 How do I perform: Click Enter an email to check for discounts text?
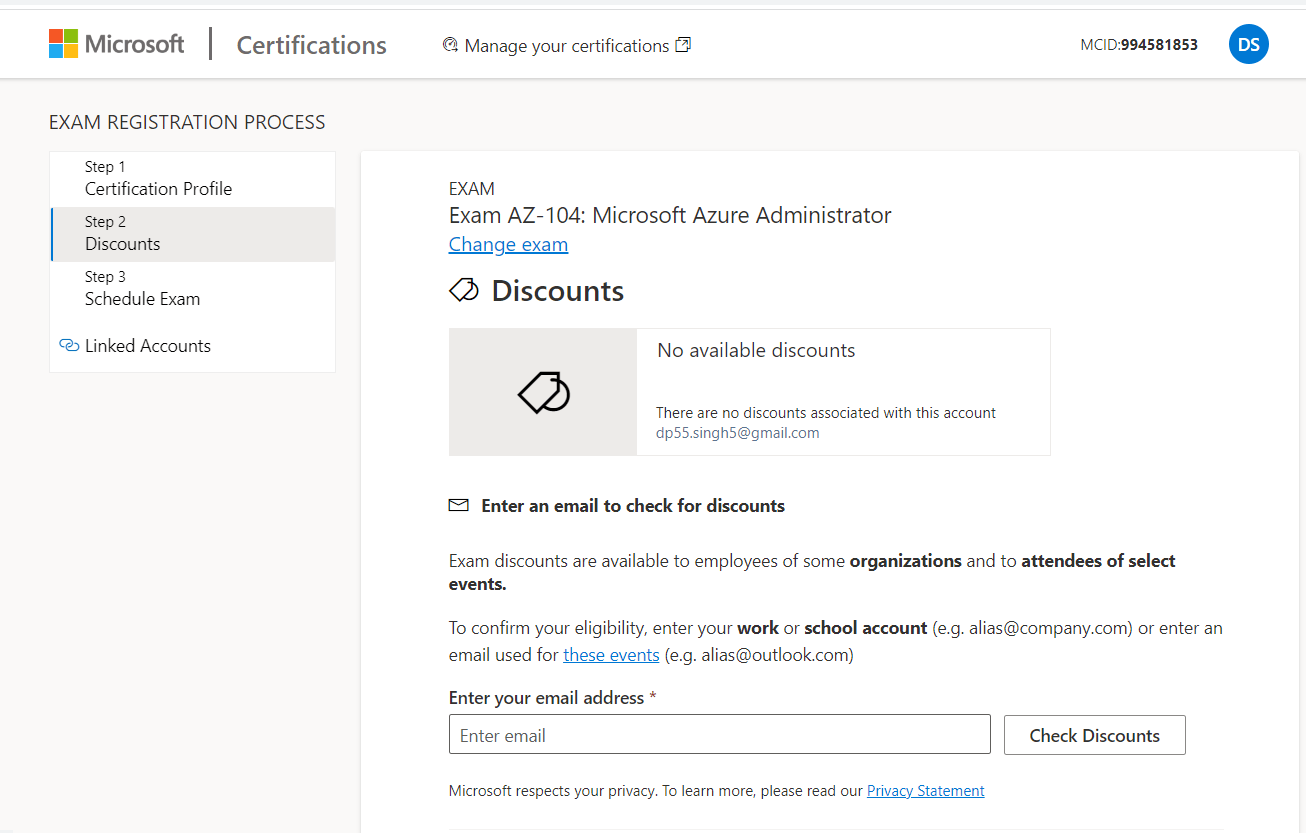tap(633, 506)
